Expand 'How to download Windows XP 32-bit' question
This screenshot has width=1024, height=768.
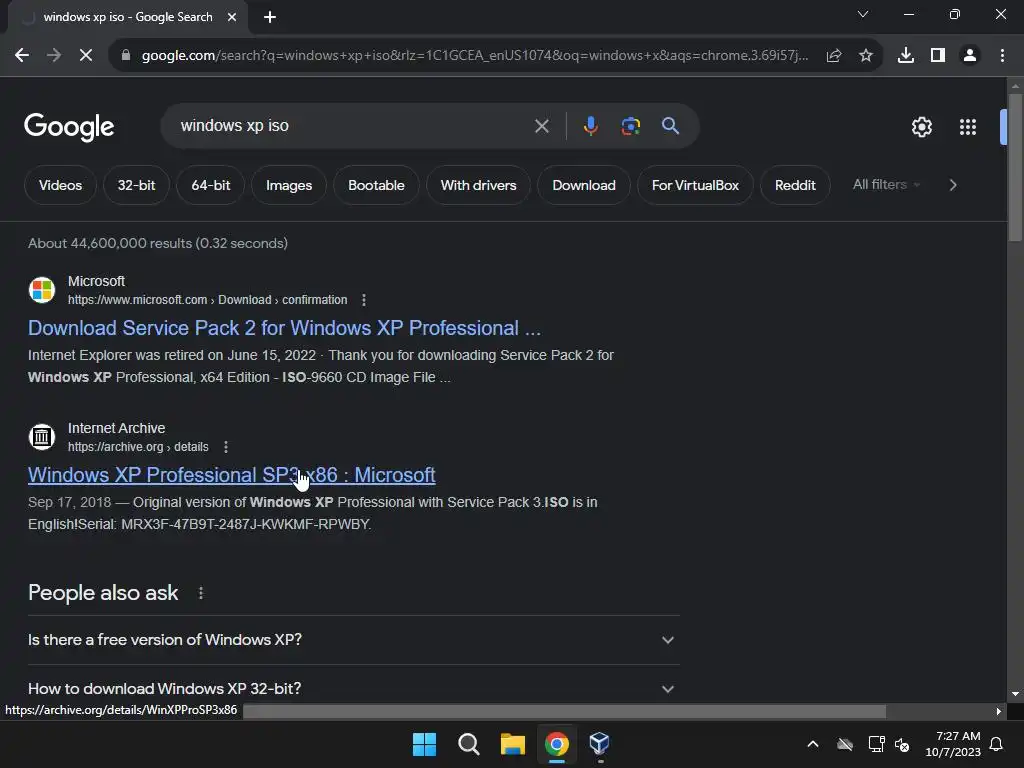click(x=353, y=688)
